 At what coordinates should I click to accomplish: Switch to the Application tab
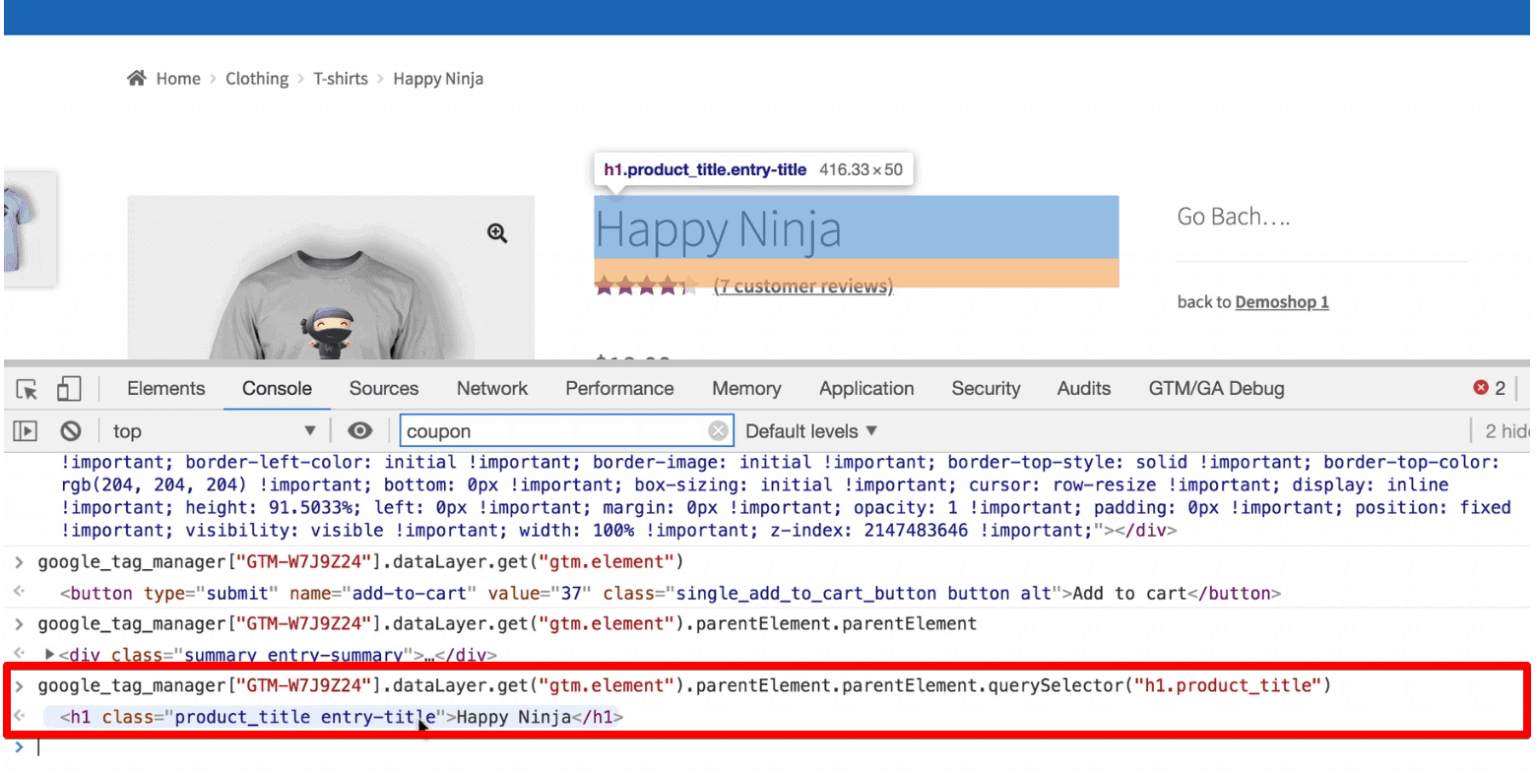tap(866, 388)
